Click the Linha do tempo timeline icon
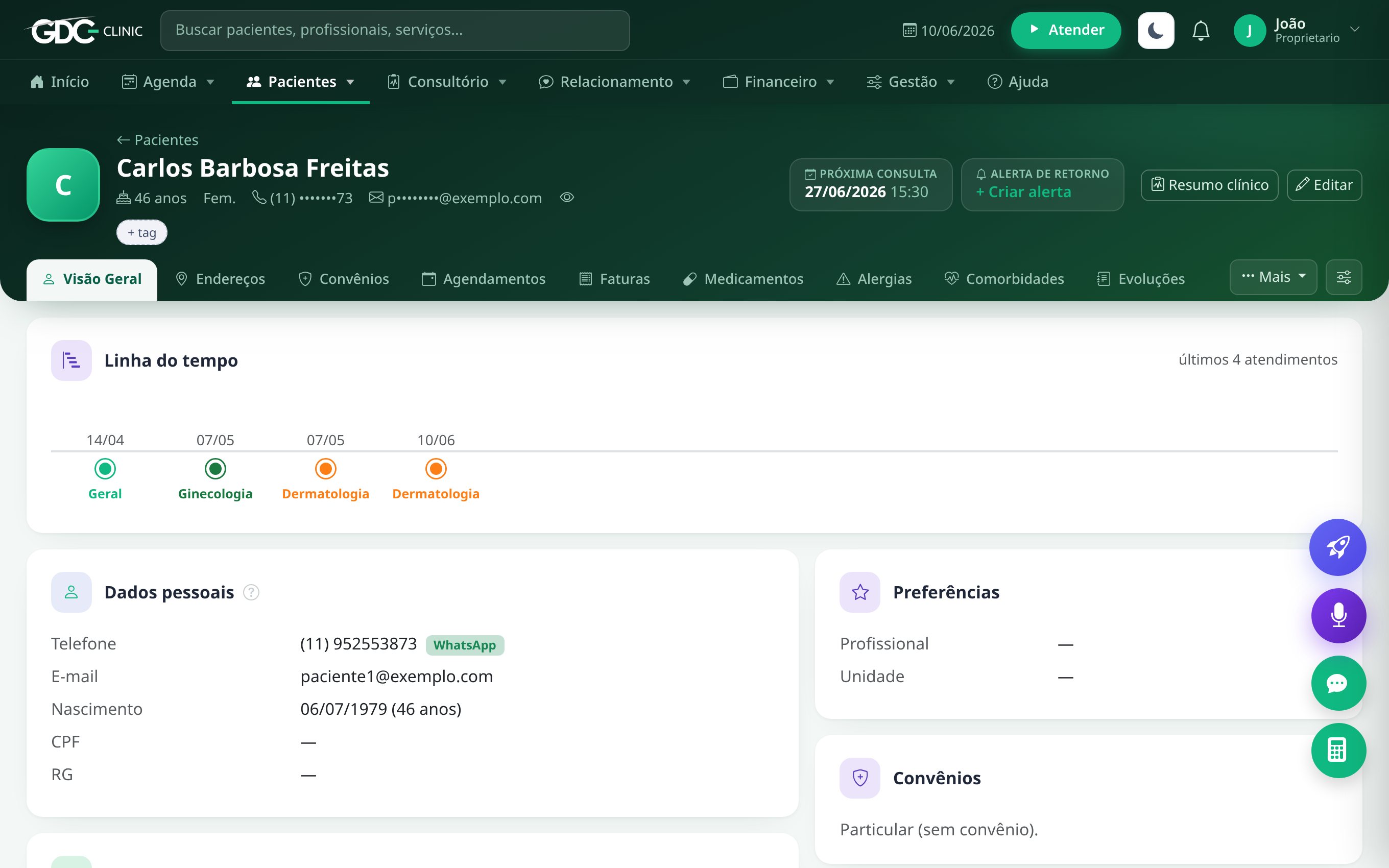Screen dimensions: 1389x868 tap(71, 360)
